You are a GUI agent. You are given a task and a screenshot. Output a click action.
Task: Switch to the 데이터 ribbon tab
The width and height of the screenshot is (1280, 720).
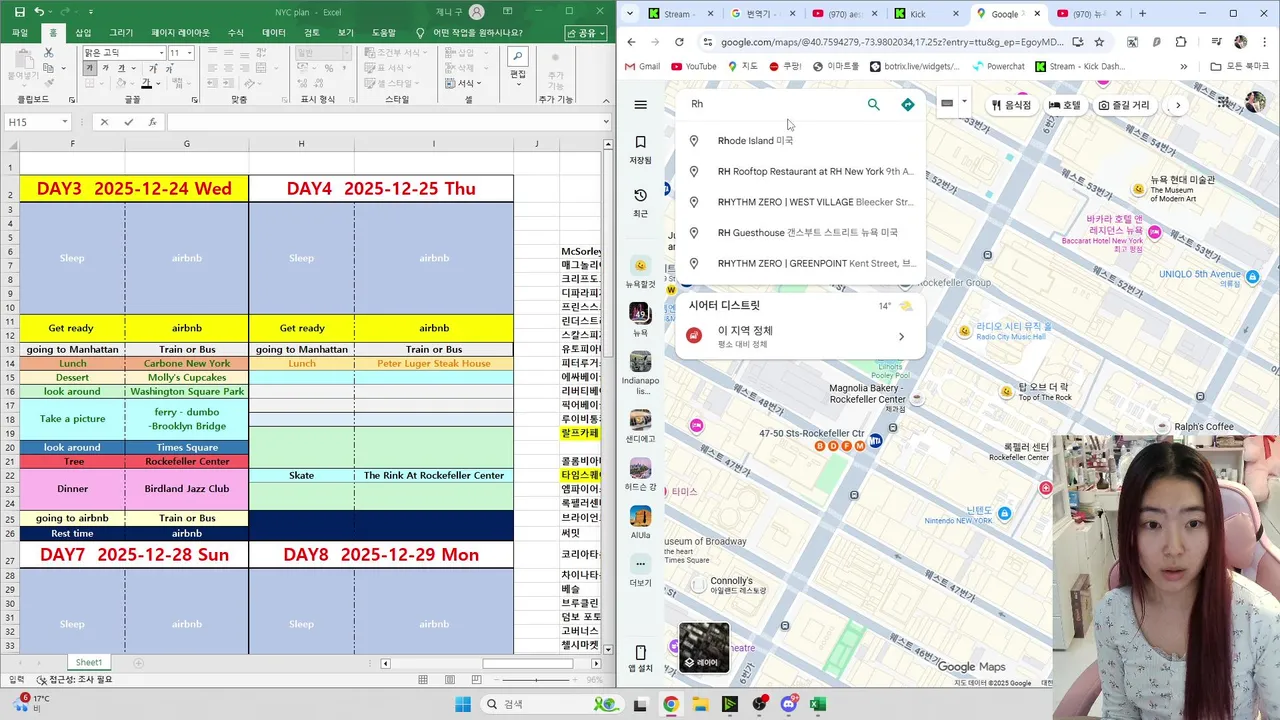coord(274,33)
